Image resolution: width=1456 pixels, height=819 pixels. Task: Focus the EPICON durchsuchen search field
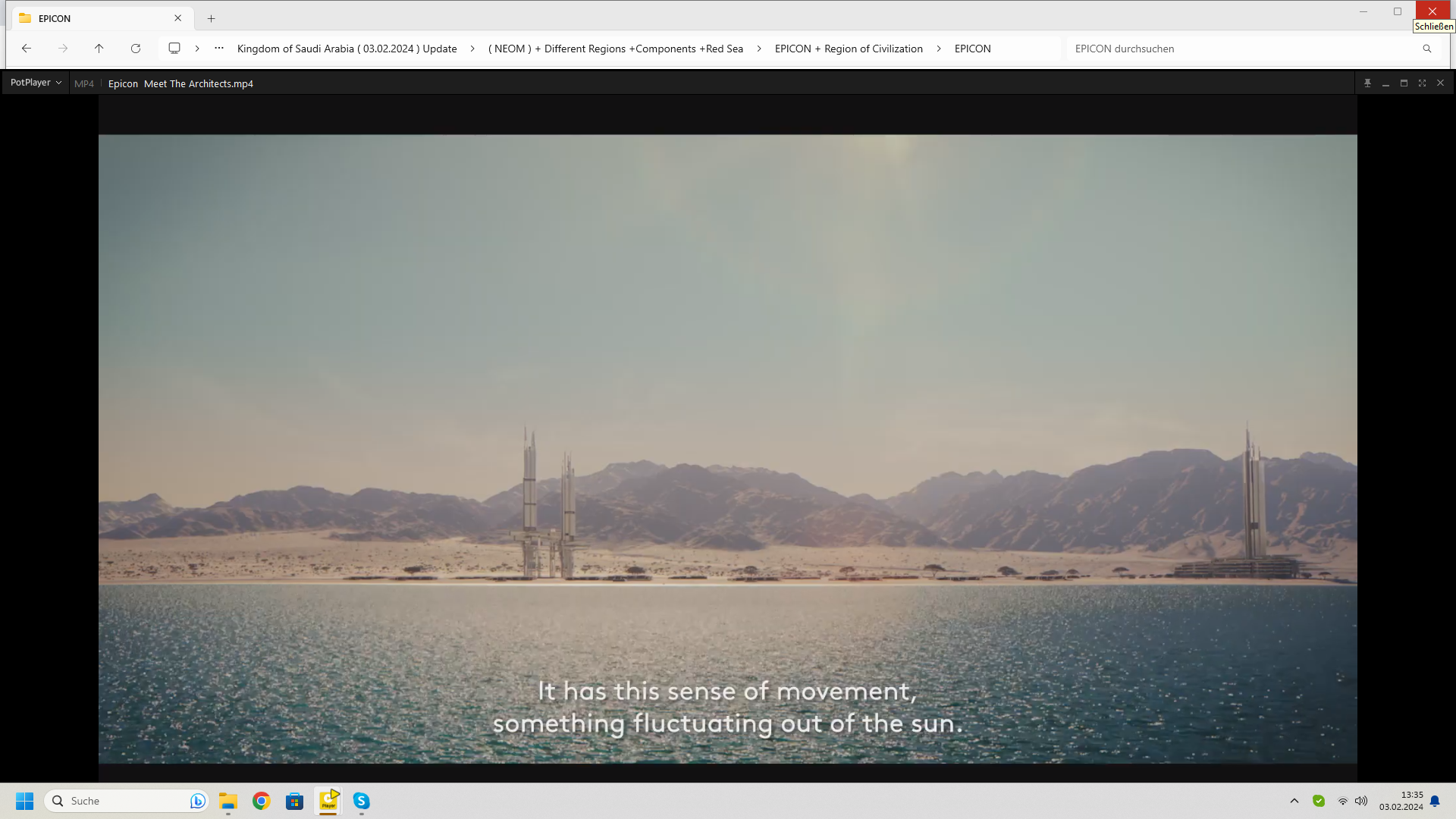(x=1244, y=49)
